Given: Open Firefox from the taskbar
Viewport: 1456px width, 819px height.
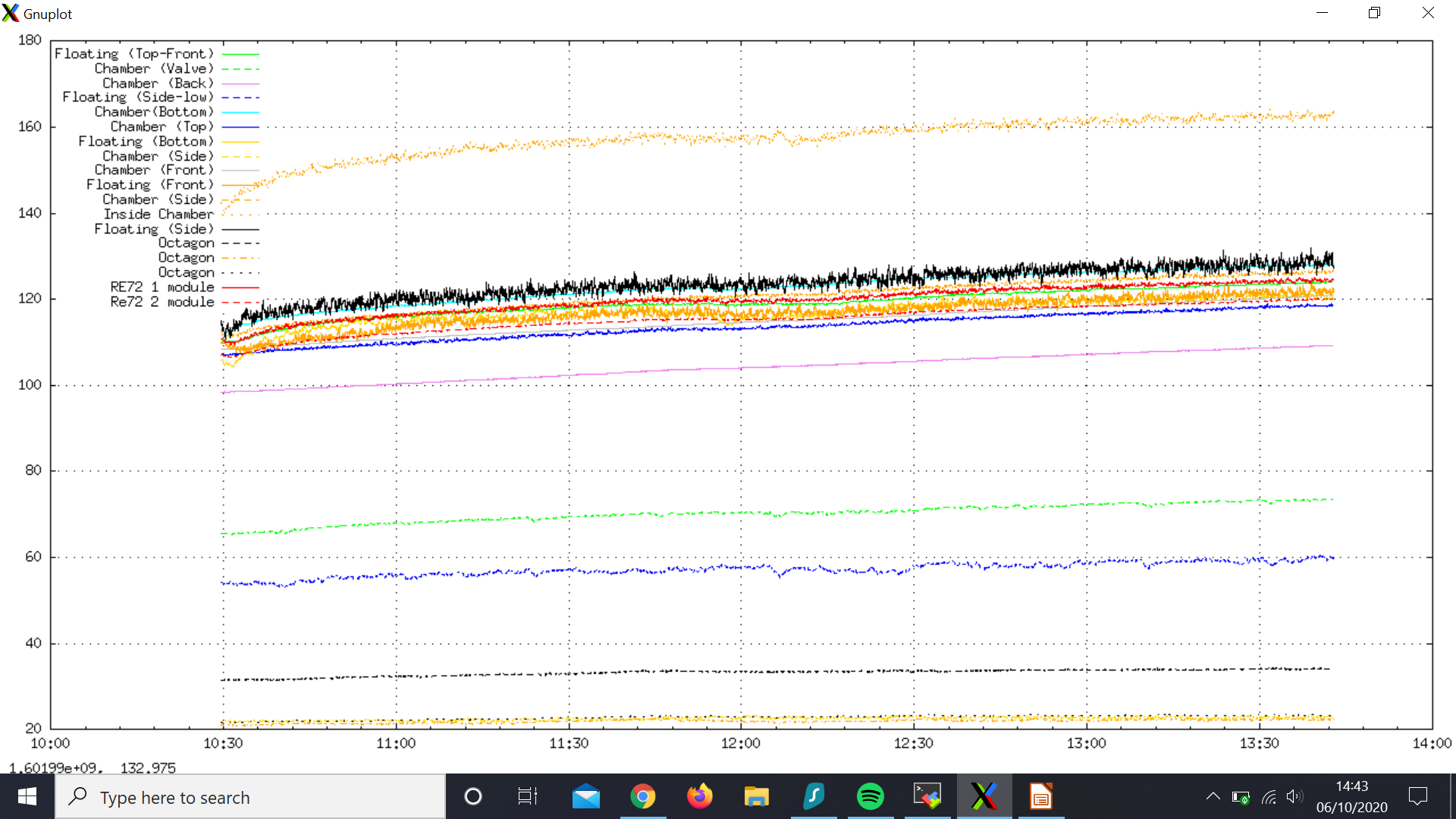Looking at the screenshot, I should click(699, 796).
